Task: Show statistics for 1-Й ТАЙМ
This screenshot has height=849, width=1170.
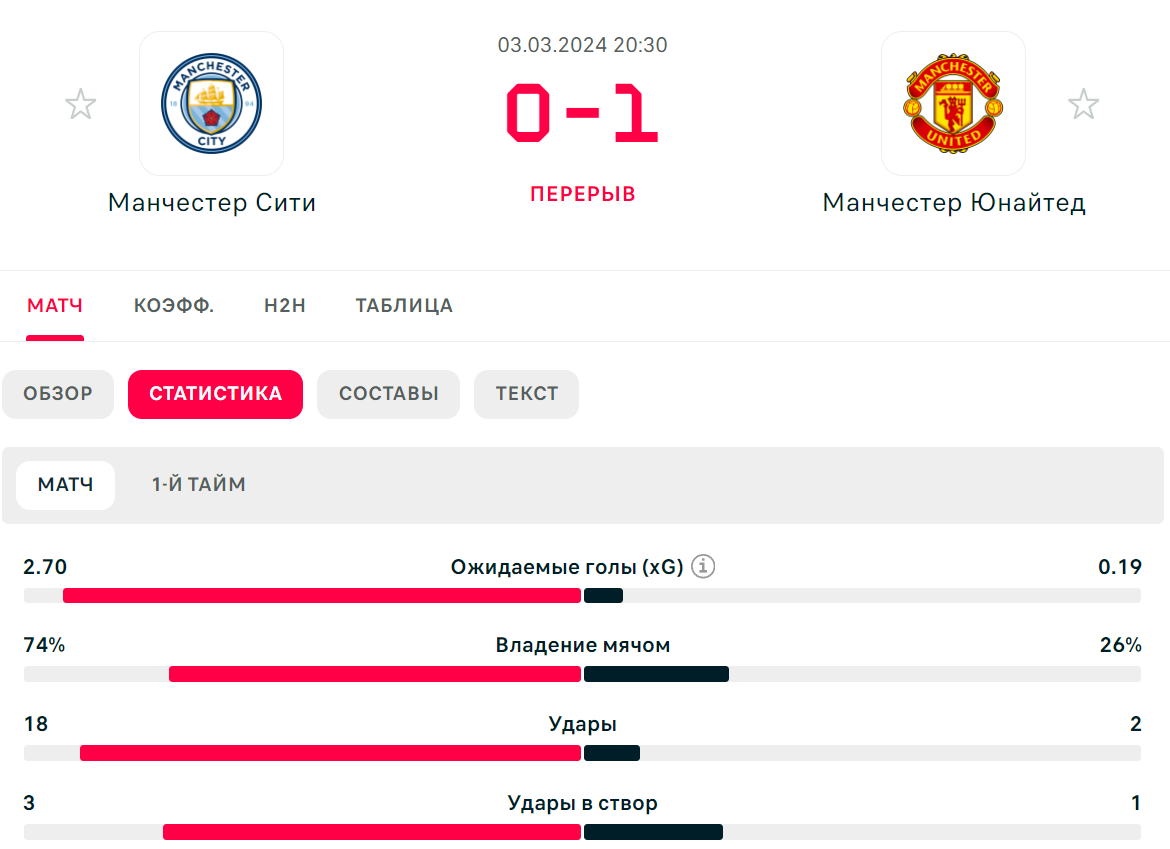Action: 198,485
